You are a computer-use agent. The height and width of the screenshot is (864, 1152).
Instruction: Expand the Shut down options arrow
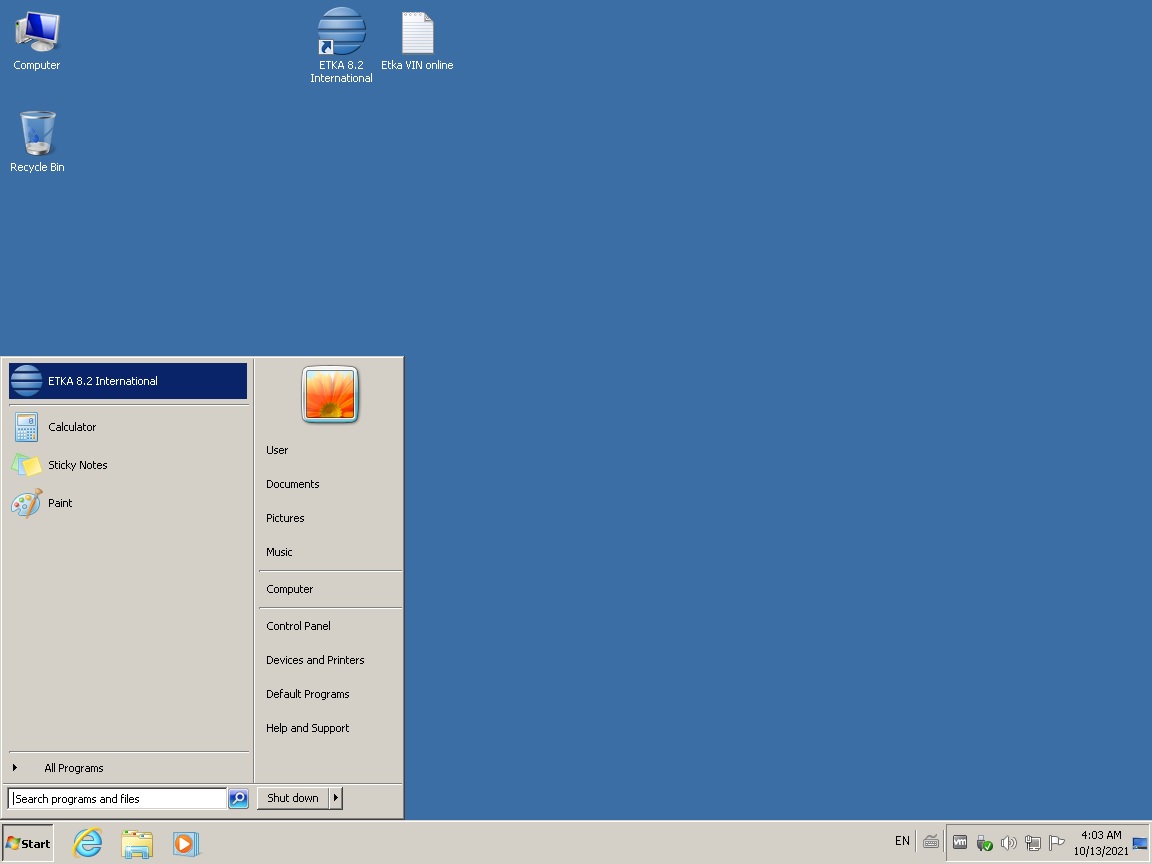336,798
